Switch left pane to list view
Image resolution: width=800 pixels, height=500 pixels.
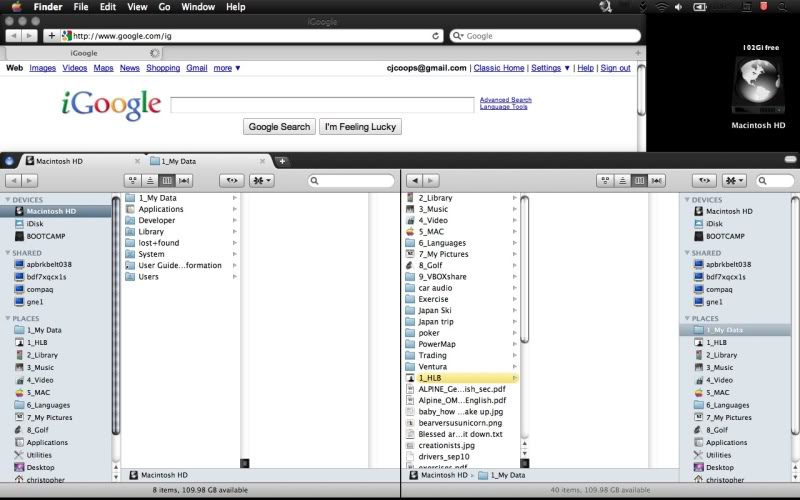point(150,180)
